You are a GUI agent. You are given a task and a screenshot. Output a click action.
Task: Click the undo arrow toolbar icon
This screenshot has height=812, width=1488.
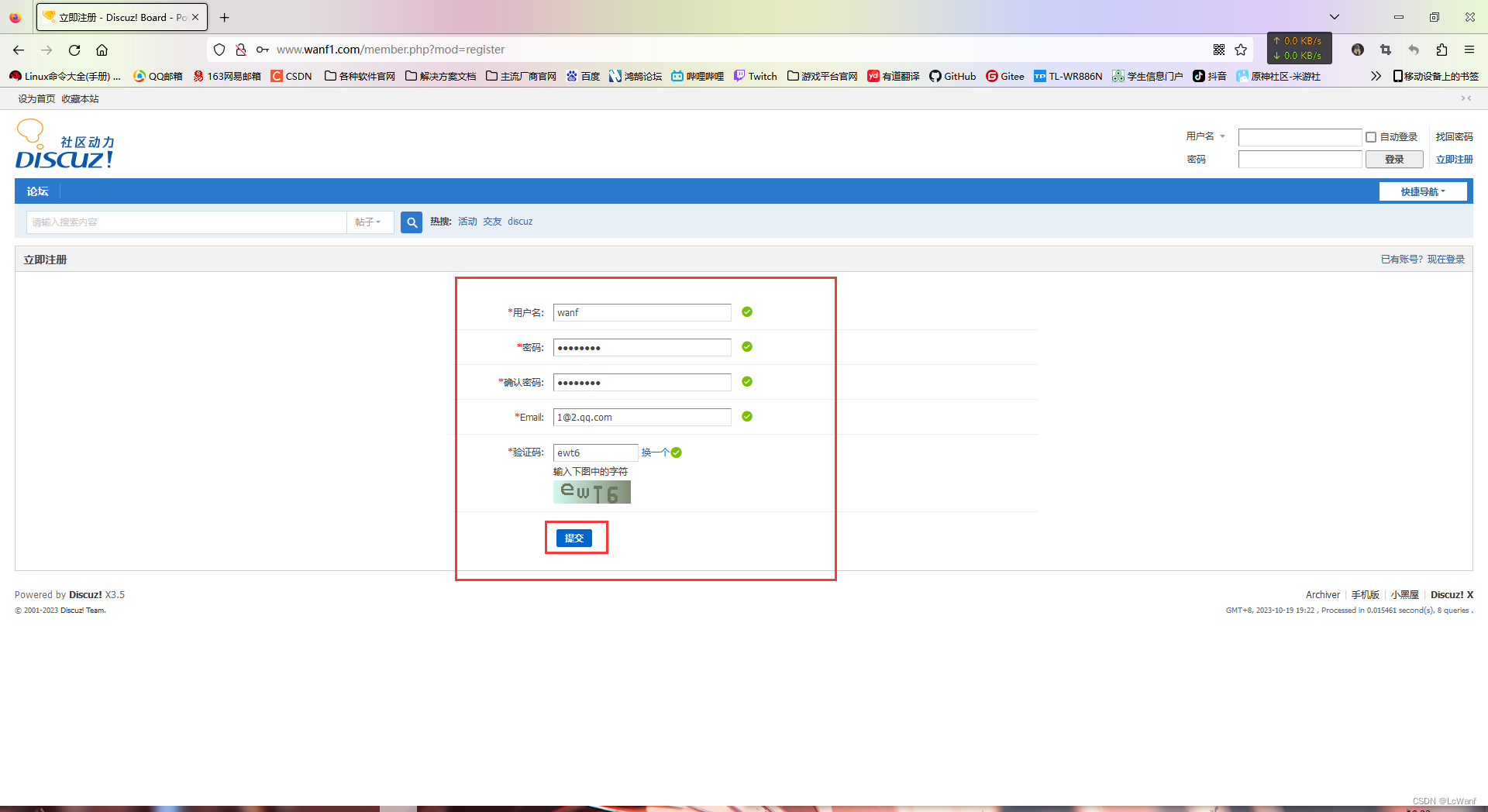coord(1414,50)
